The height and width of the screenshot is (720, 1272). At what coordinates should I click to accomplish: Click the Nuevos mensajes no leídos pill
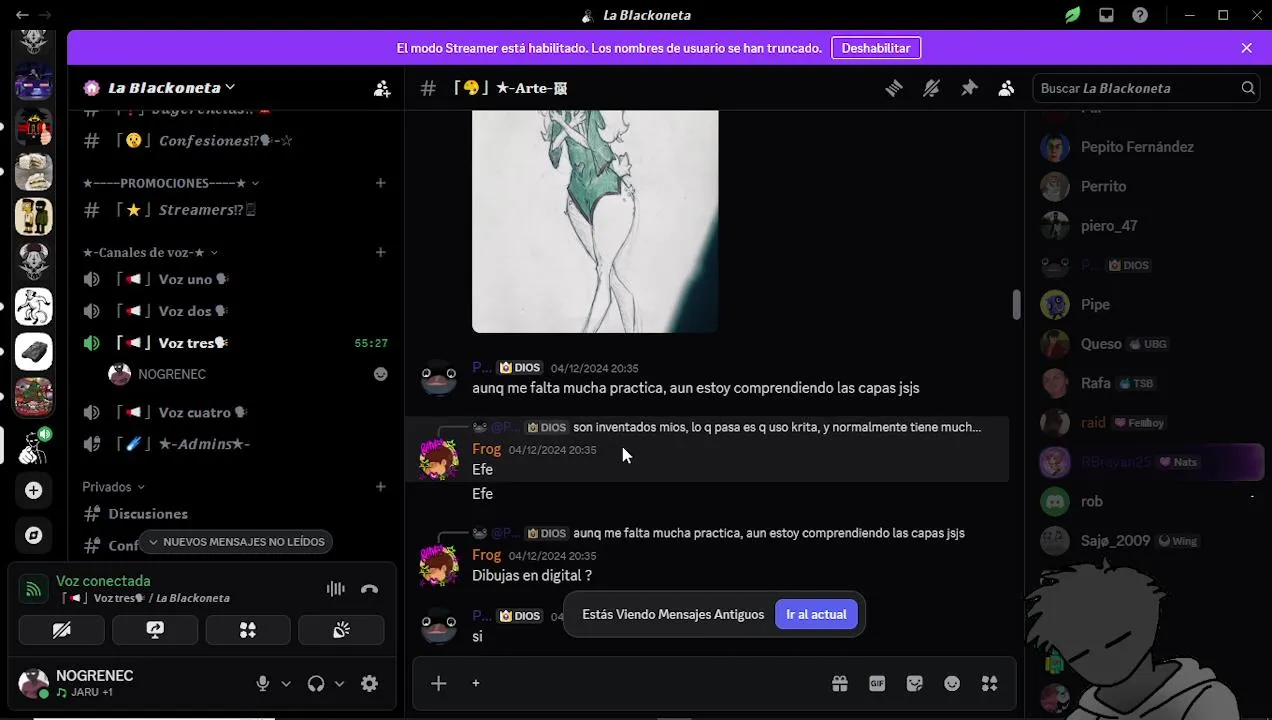click(236, 542)
